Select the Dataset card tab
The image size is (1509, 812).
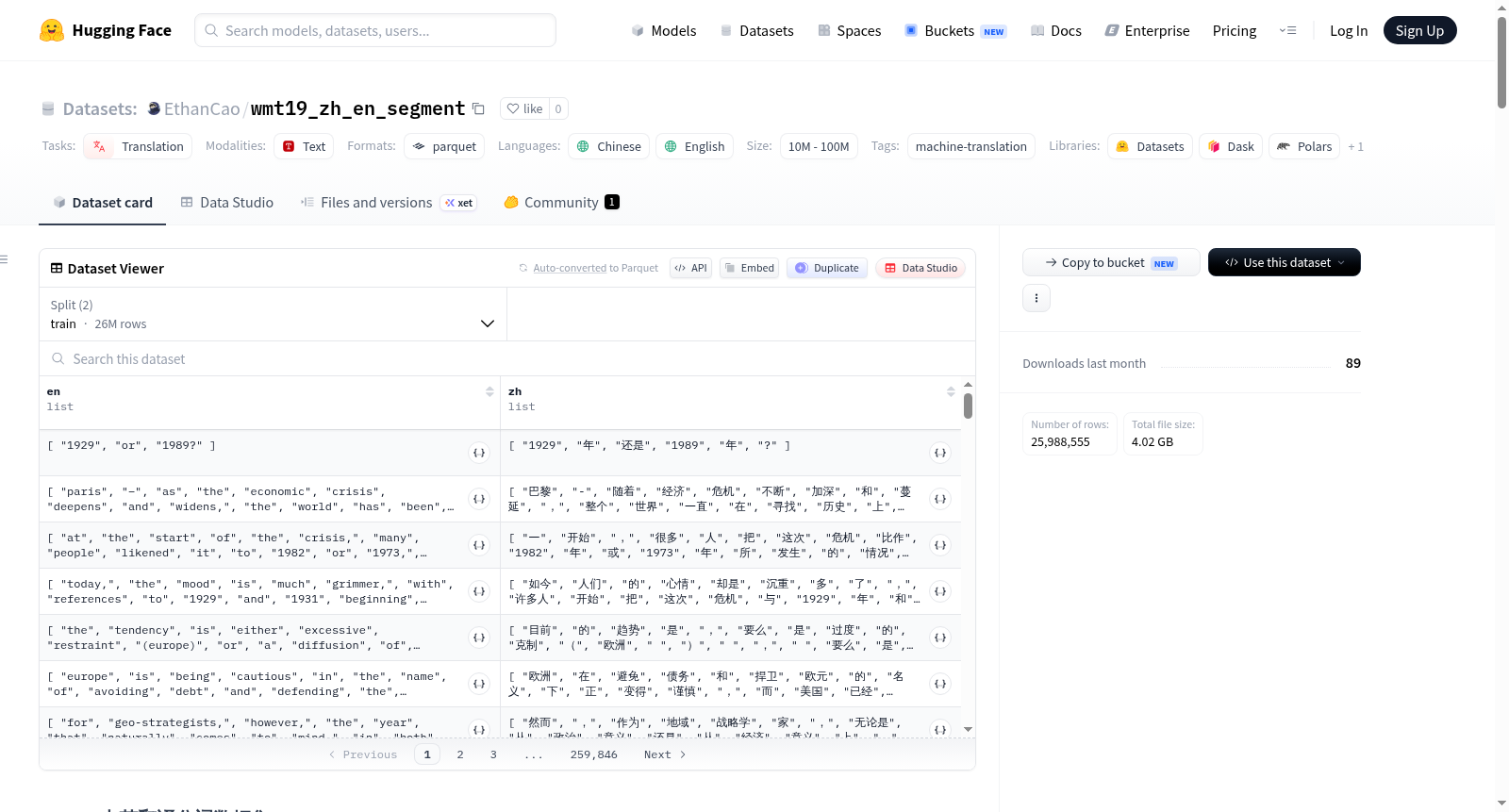[x=103, y=203]
